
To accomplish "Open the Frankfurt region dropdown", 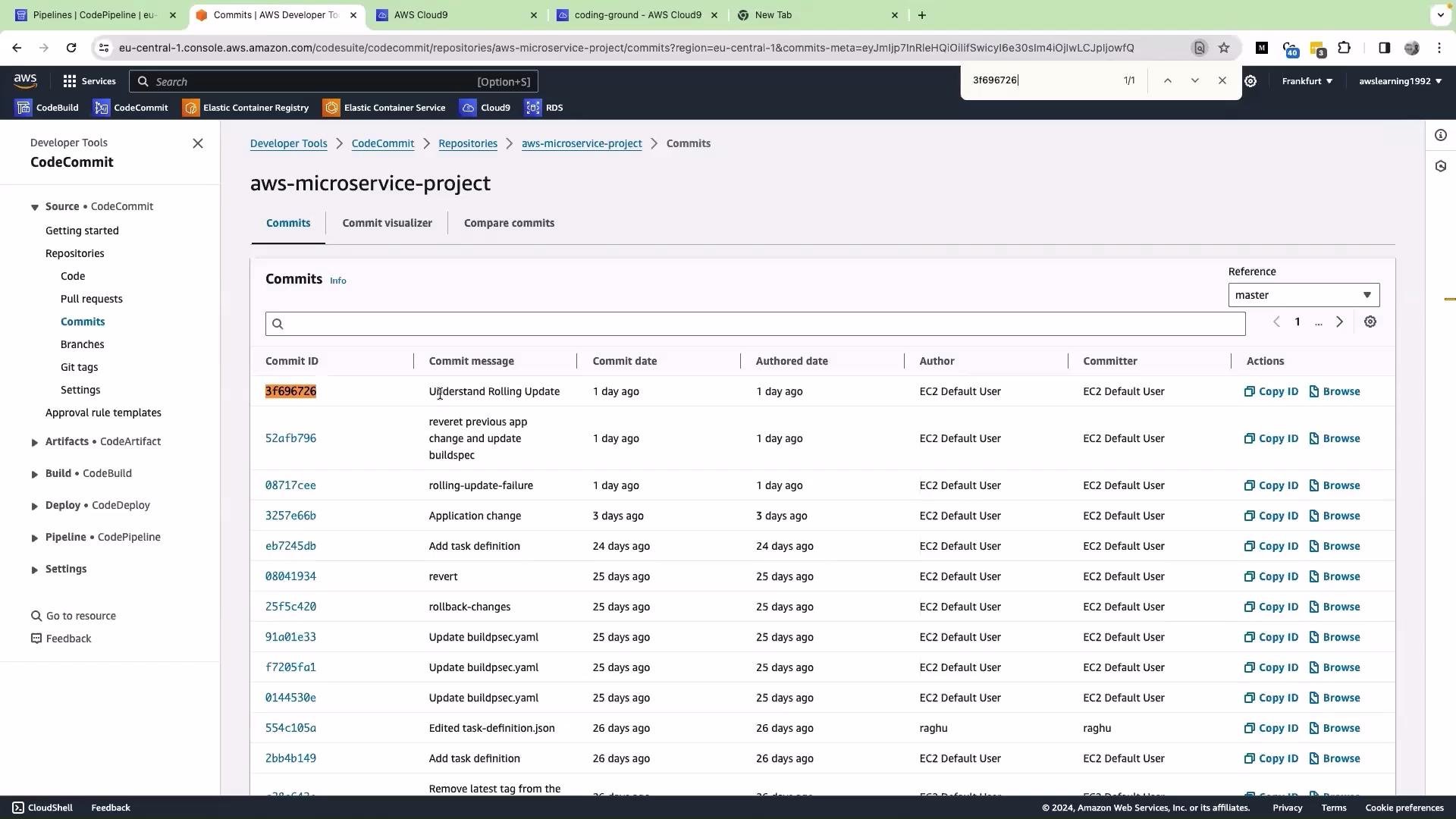I will coord(1307,81).
